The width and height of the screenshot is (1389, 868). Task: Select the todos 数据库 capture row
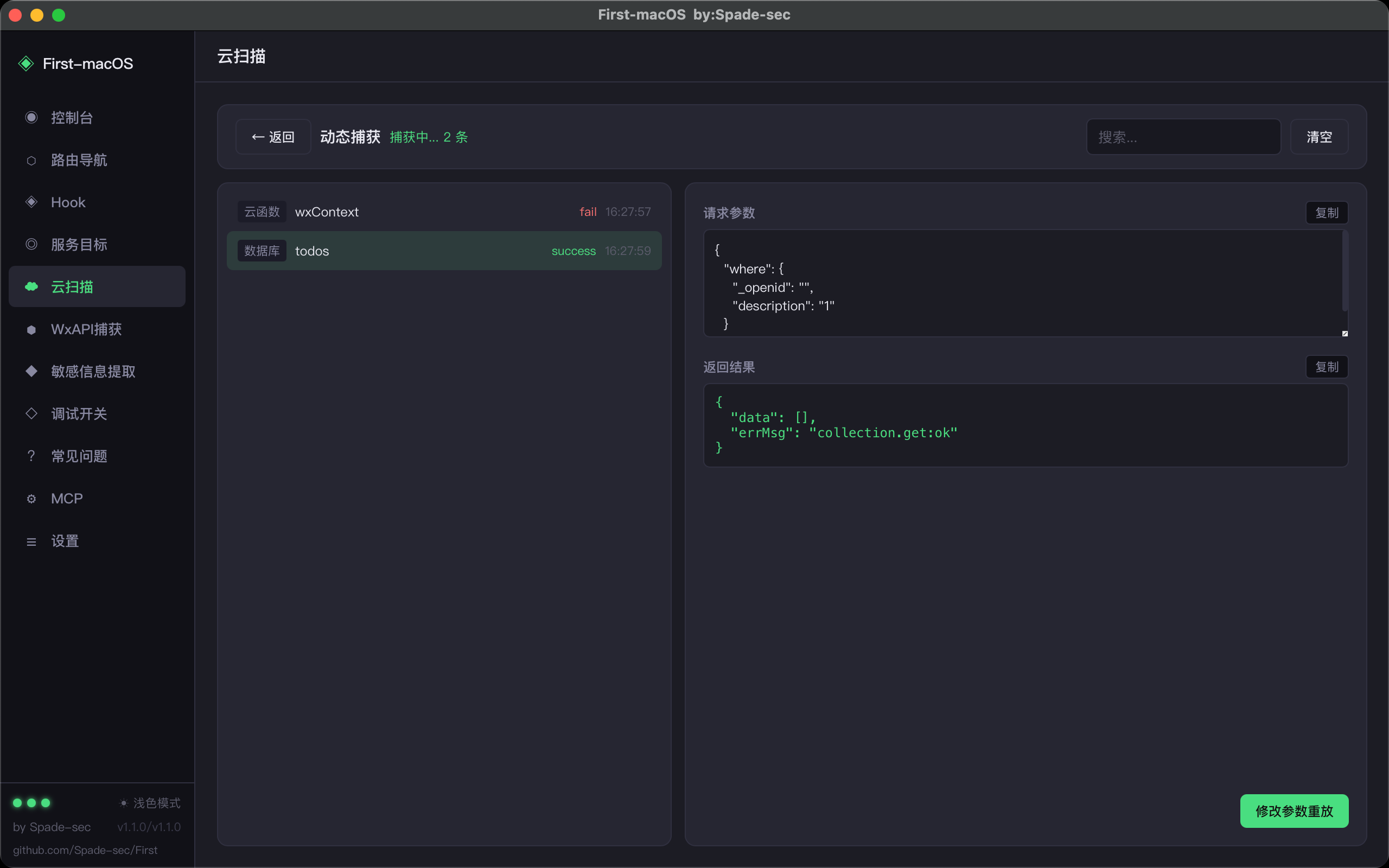tap(444, 251)
